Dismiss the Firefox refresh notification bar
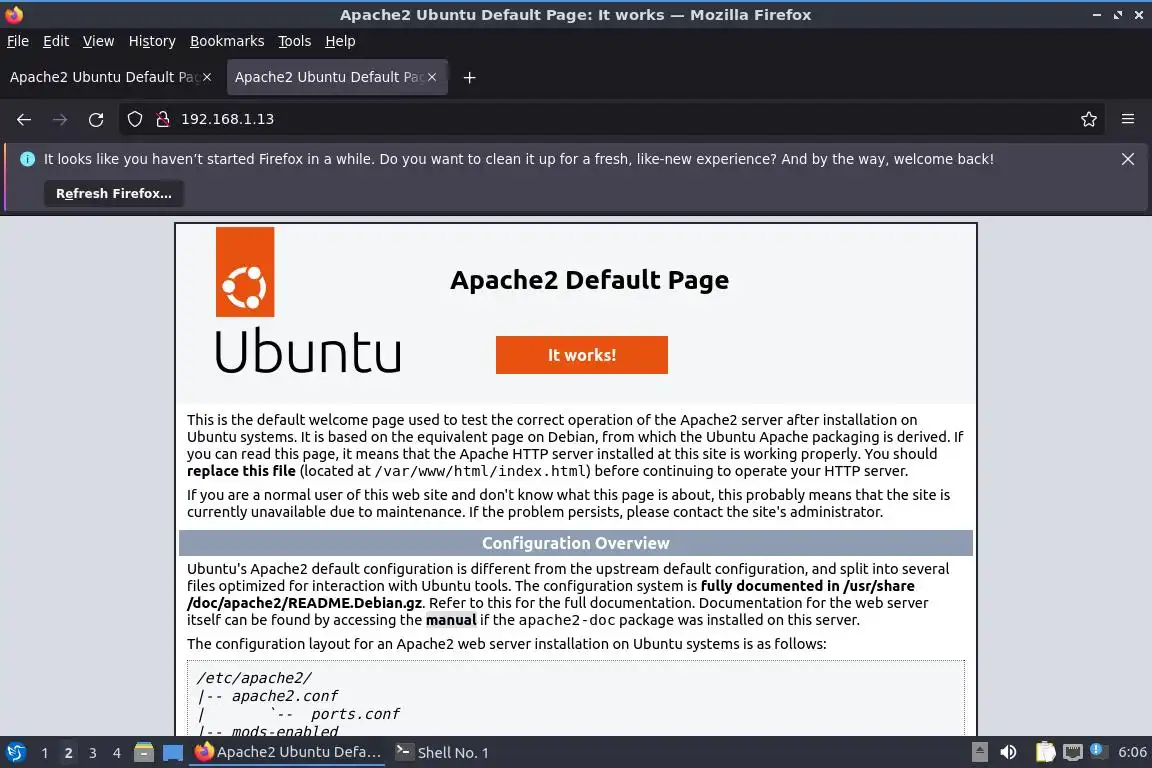 pyautogui.click(x=1128, y=159)
